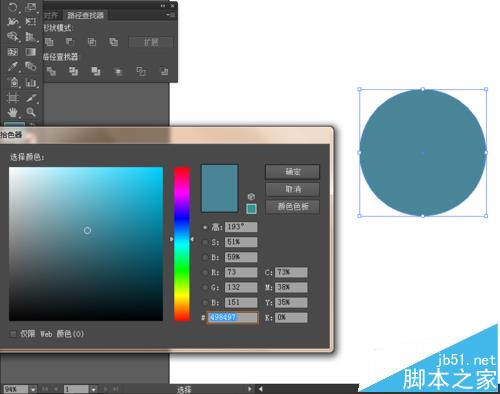The image size is (500, 394).
Task: Click the 扩展 Expand button in Pathfinder
Action: [151, 42]
